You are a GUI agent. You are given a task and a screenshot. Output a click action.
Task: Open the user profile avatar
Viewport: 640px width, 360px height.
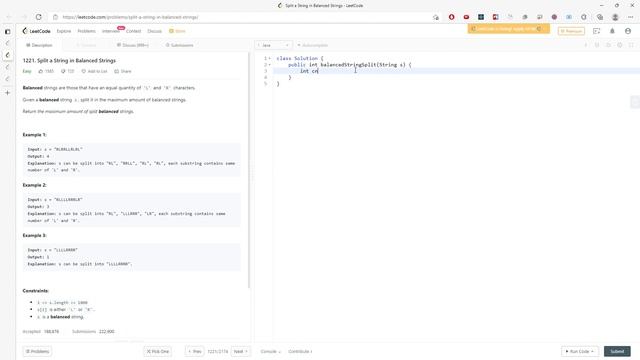click(628, 31)
